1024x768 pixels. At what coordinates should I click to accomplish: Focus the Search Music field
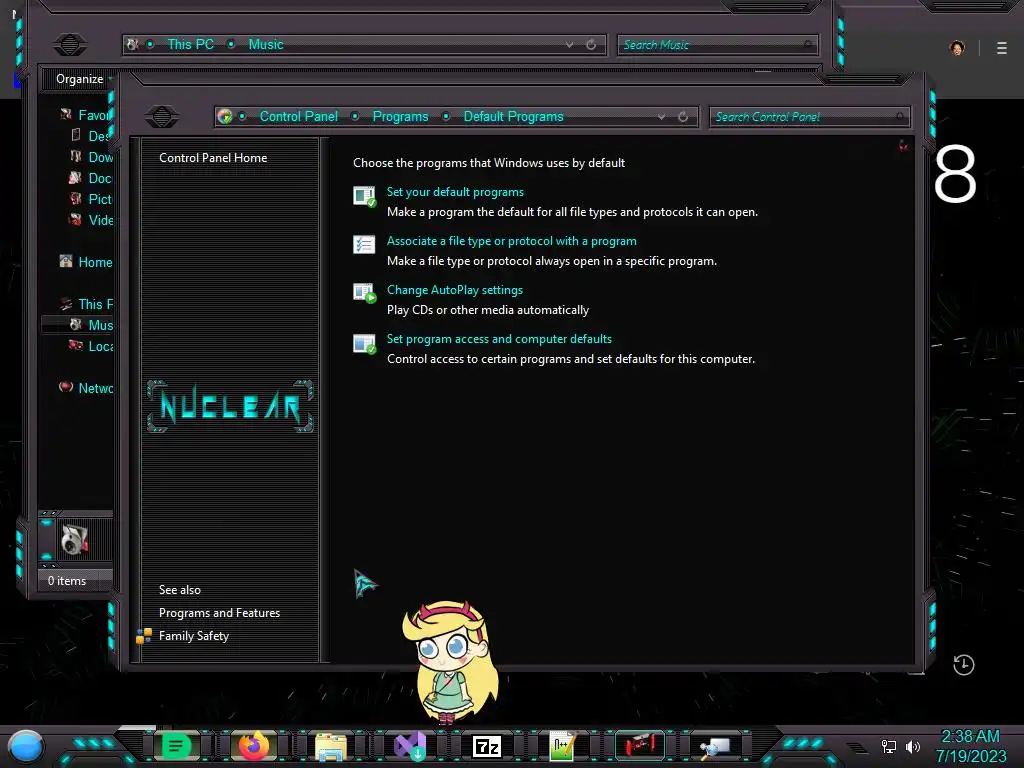click(717, 44)
